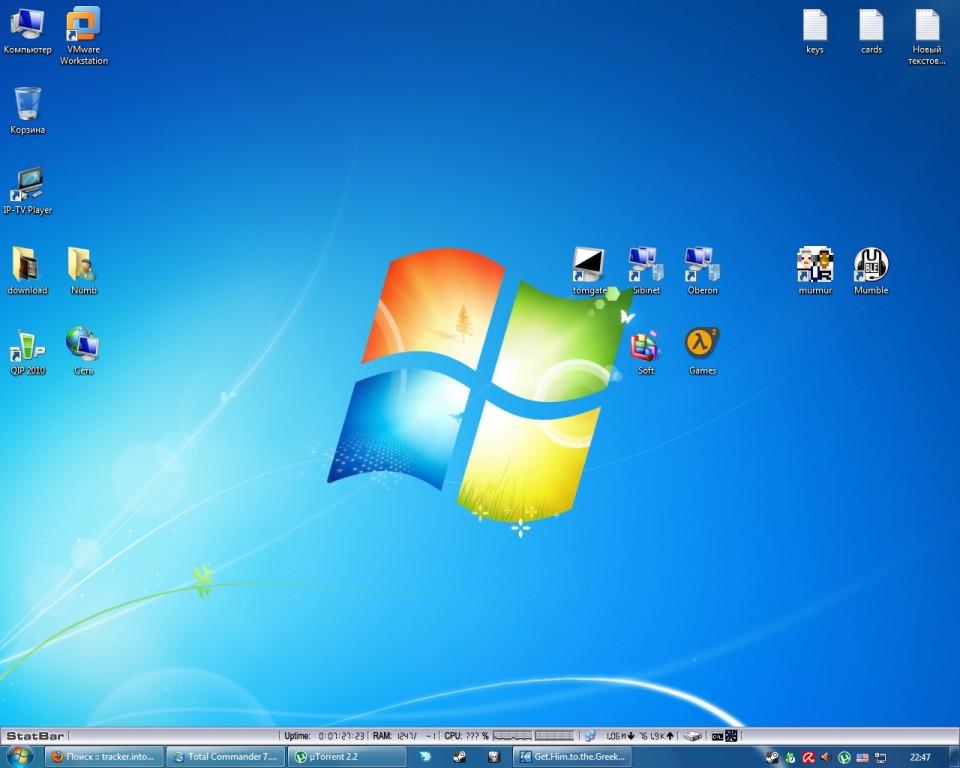Click the Uptime readout in StatBar
Viewport: 960px width, 768px height.
coord(324,736)
